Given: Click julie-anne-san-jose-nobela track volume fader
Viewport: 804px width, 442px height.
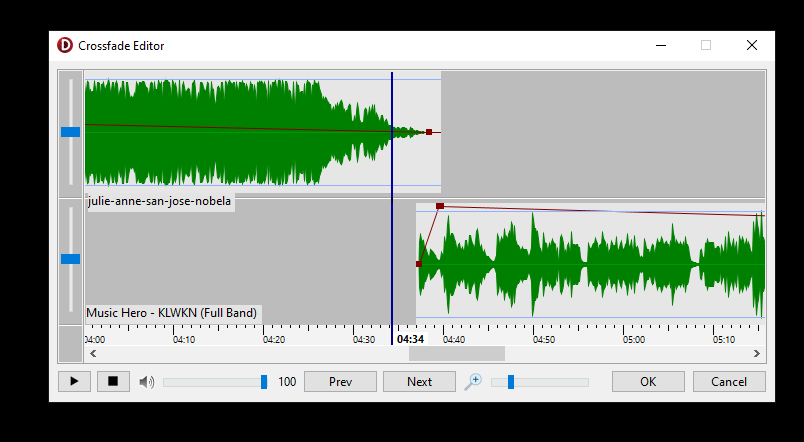Looking at the screenshot, I should coord(71,132).
